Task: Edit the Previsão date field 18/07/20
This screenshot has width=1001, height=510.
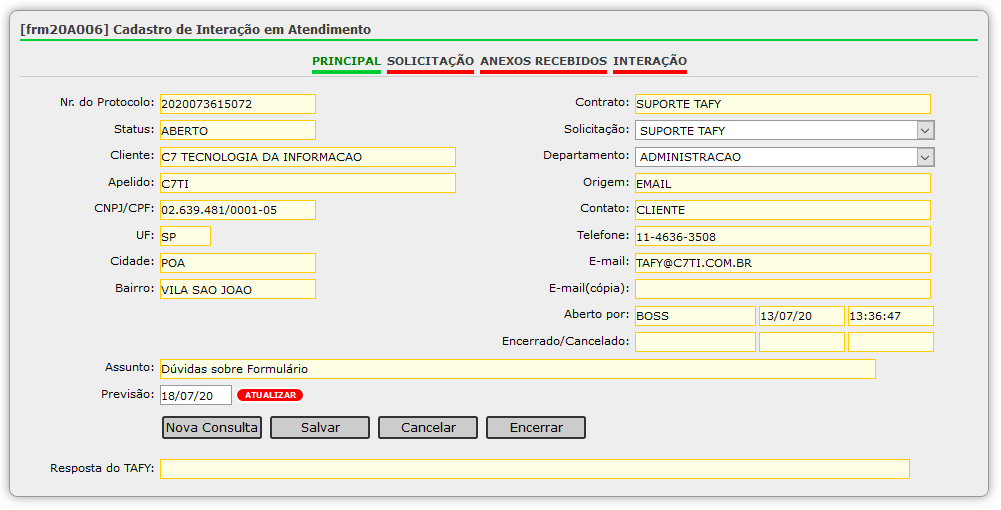Action: coord(195,395)
